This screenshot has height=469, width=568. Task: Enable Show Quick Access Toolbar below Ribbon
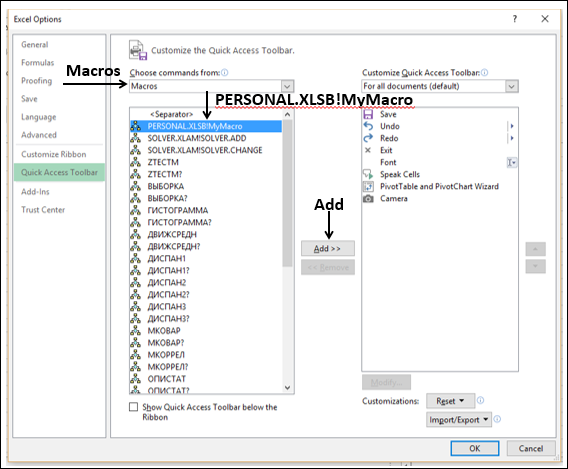coord(134,407)
